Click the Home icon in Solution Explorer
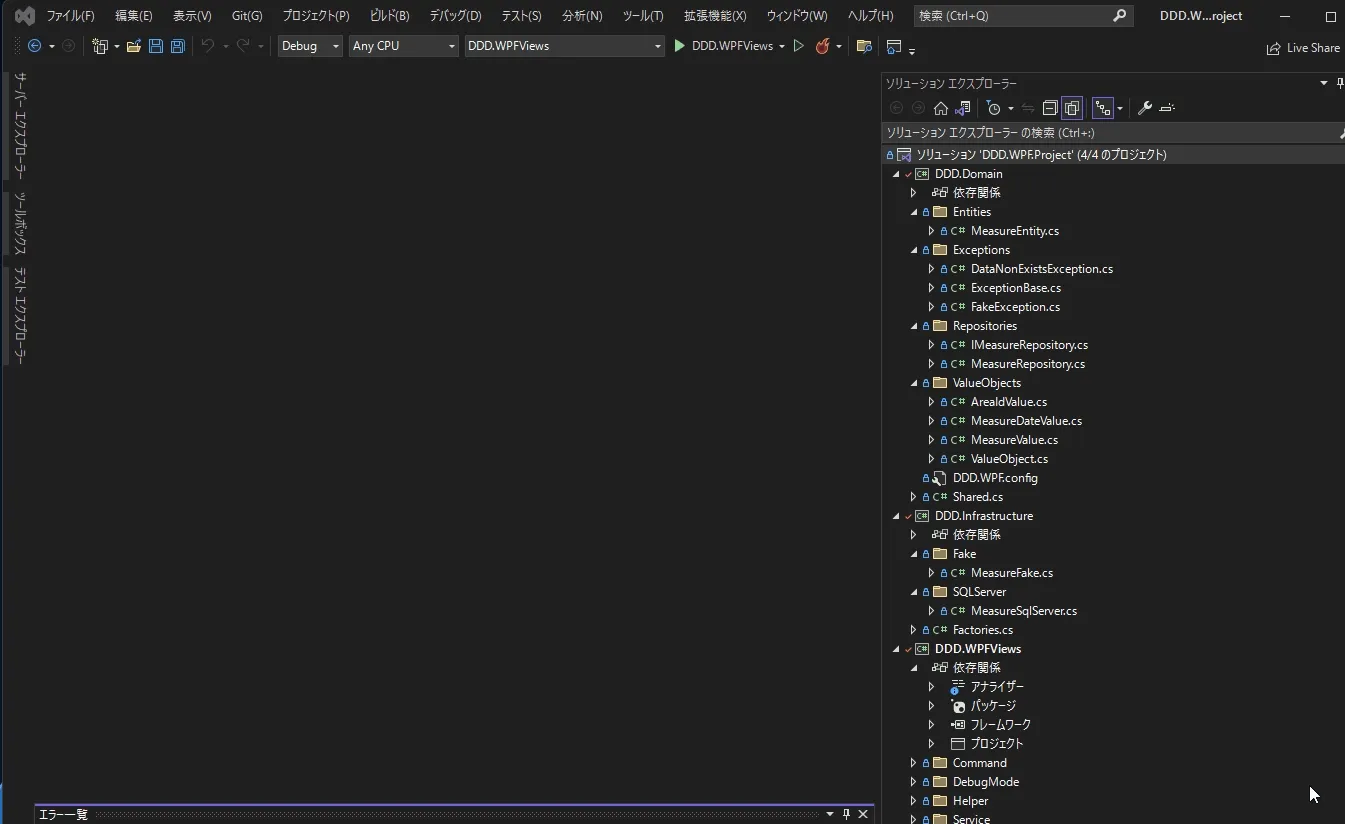Viewport: 1345px width, 824px height. (941, 108)
